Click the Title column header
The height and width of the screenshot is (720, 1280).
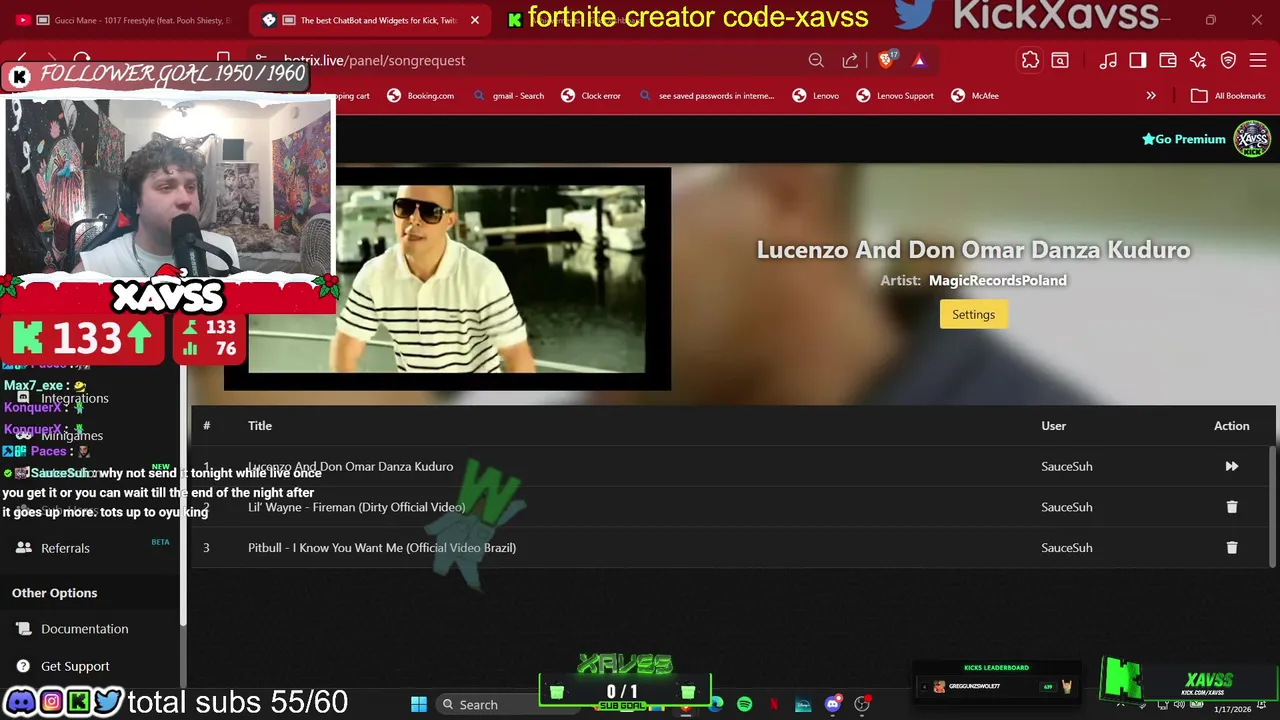[x=260, y=426]
